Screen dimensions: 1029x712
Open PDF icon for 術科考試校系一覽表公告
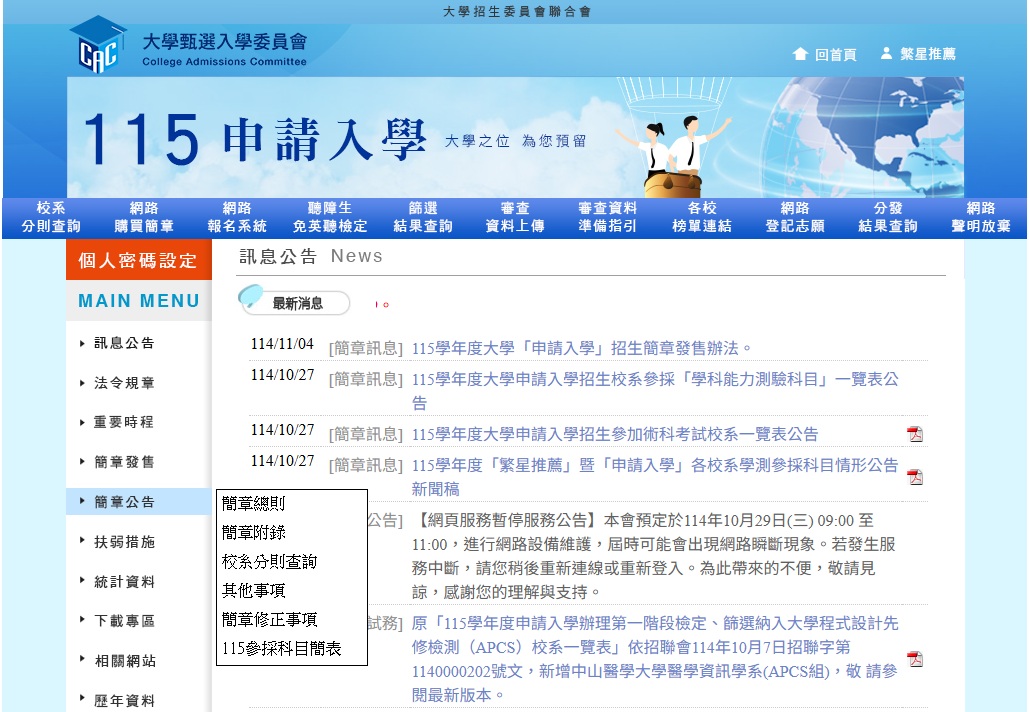click(x=914, y=434)
